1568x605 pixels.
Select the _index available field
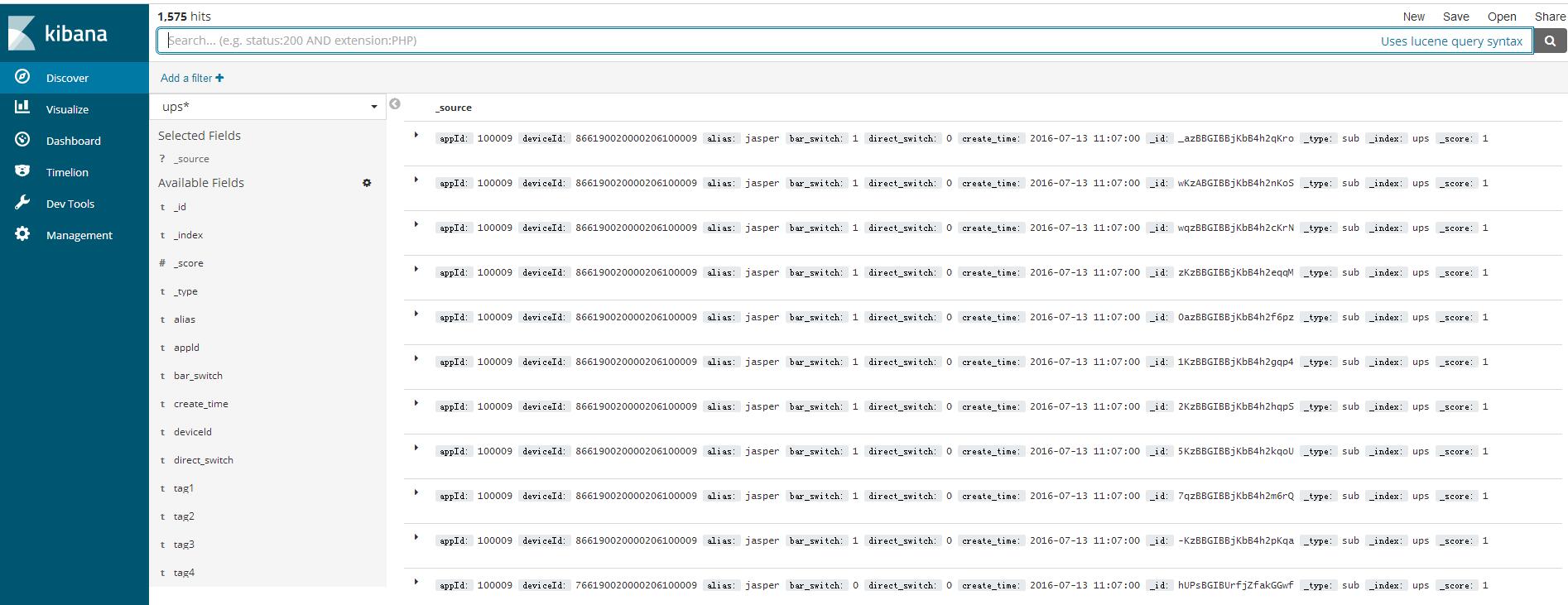pyautogui.click(x=188, y=235)
